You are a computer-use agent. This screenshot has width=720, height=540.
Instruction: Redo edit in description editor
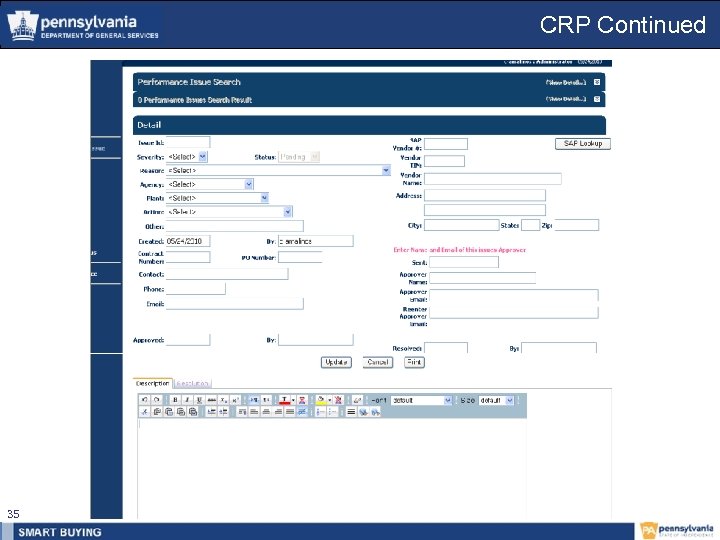(x=156, y=400)
